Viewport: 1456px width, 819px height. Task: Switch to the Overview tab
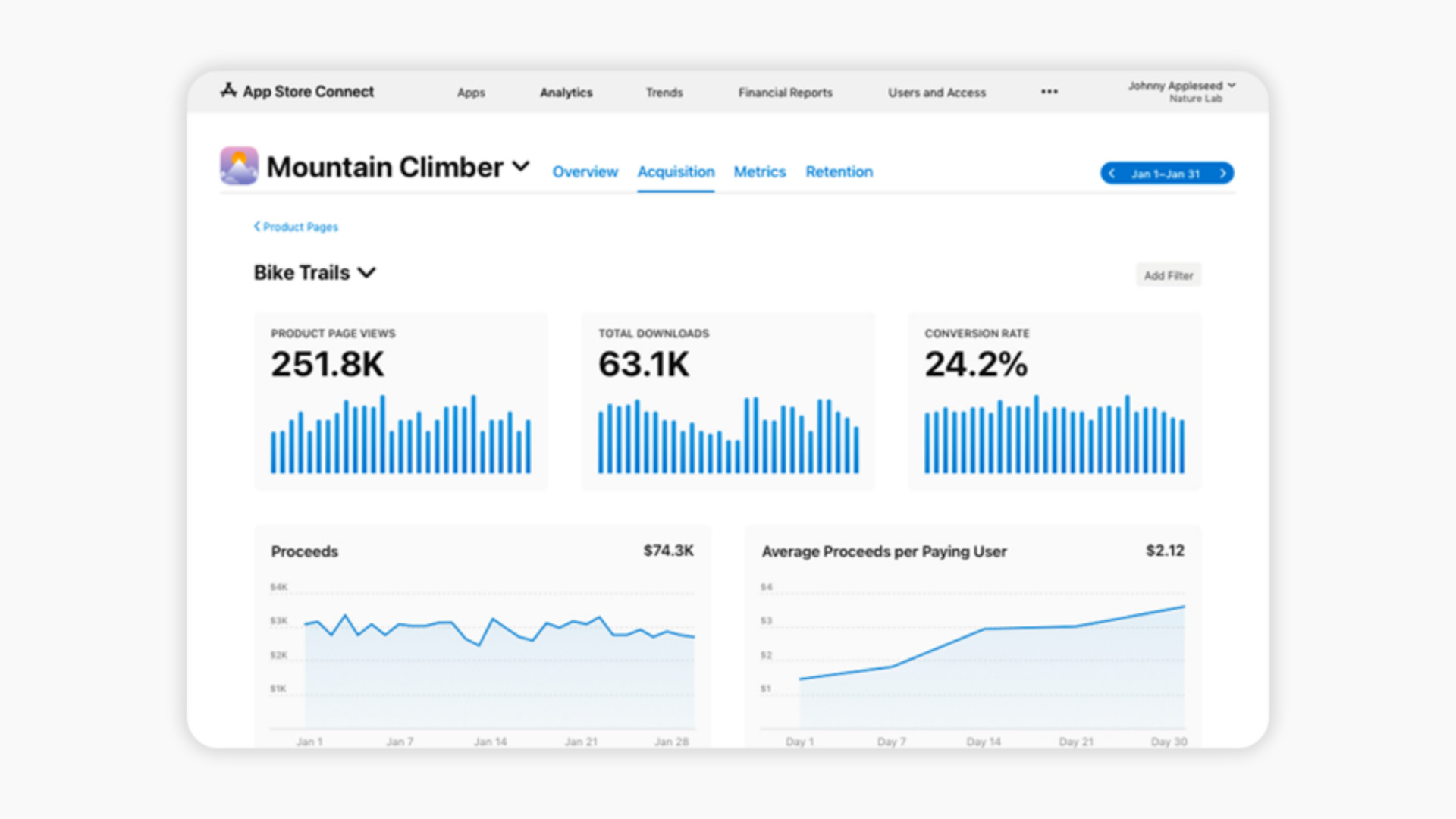click(x=585, y=172)
